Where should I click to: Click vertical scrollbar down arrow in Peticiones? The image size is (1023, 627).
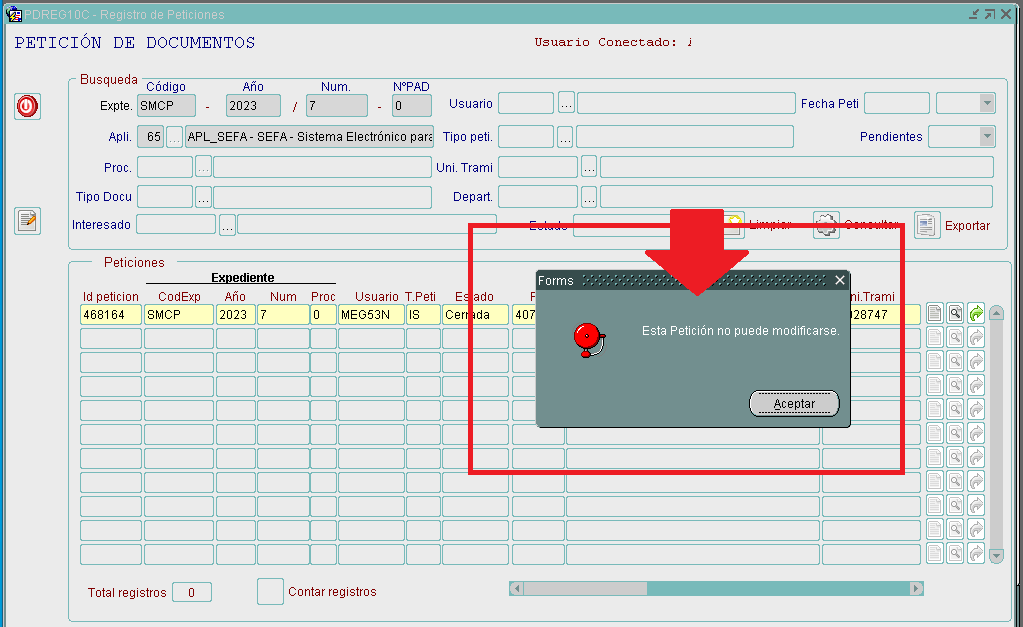tap(995, 555)
